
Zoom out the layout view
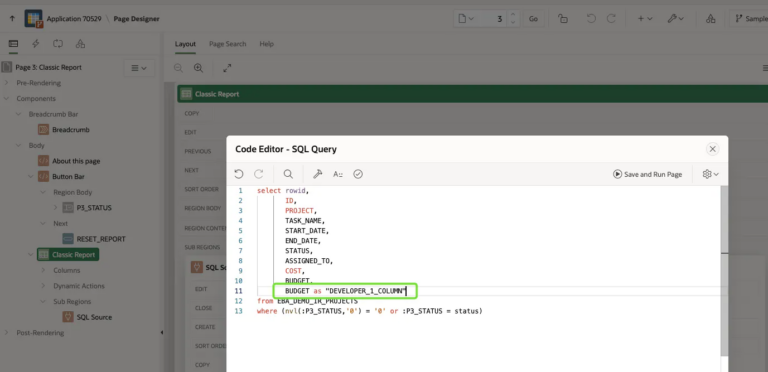pos(178,68)
